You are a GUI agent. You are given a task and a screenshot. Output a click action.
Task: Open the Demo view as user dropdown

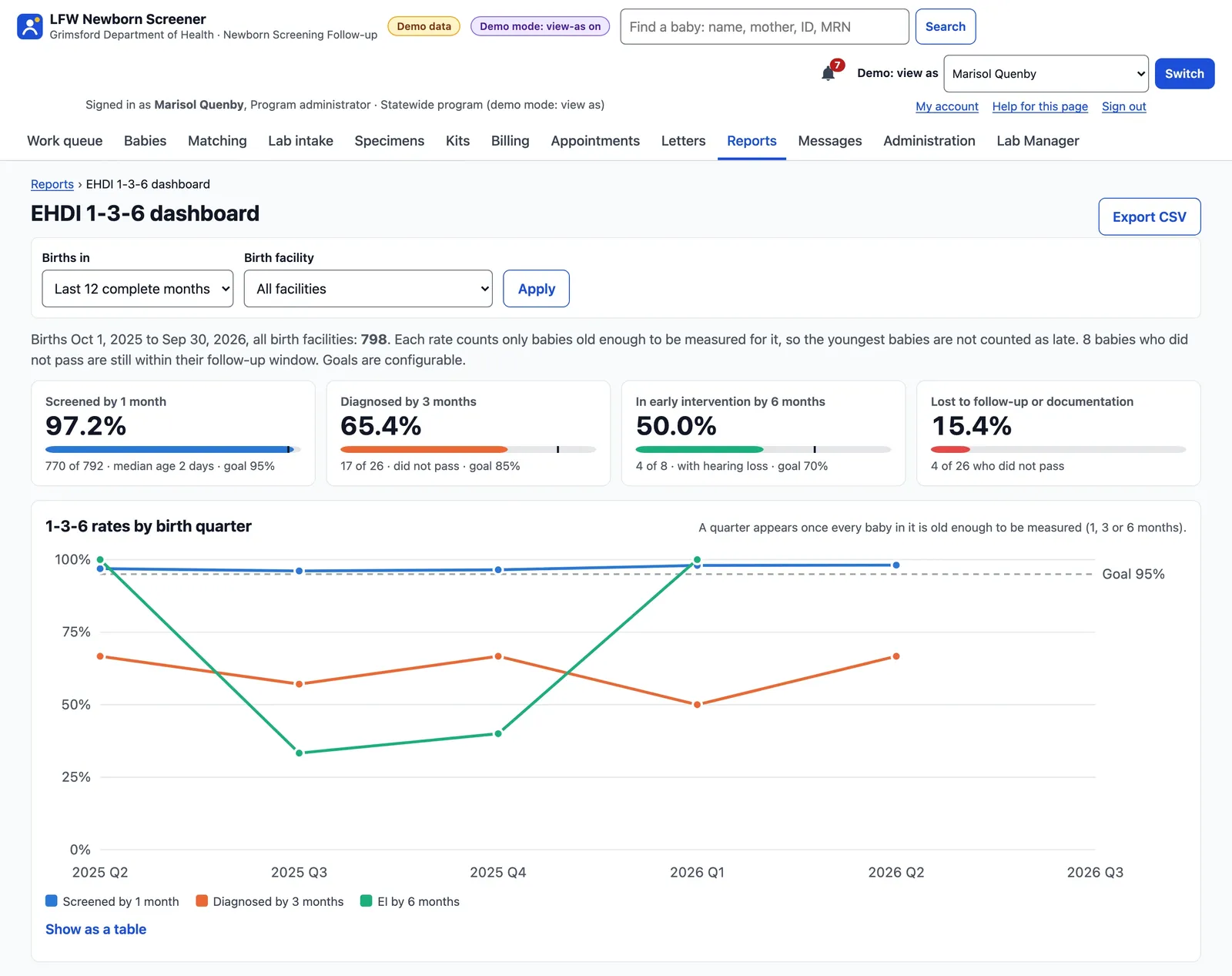tap(1046, 74)
